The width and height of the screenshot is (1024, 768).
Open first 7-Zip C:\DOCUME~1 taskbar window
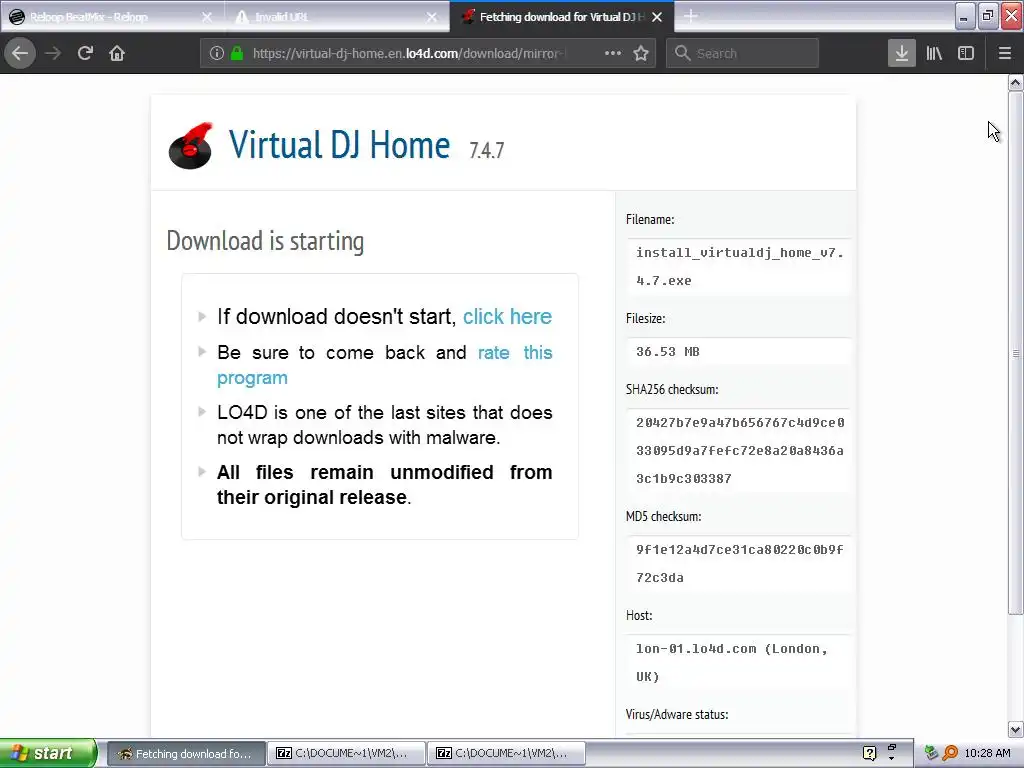point(346,754)
